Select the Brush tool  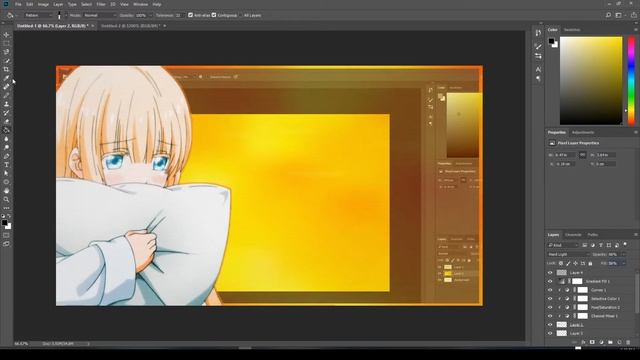[x=6, y=95]
